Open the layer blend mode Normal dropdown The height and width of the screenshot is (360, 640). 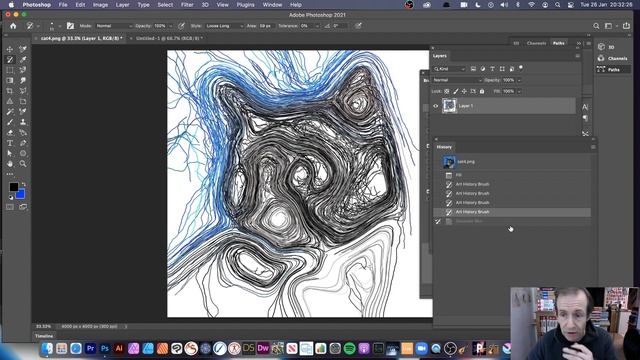[x=457, y=80]
